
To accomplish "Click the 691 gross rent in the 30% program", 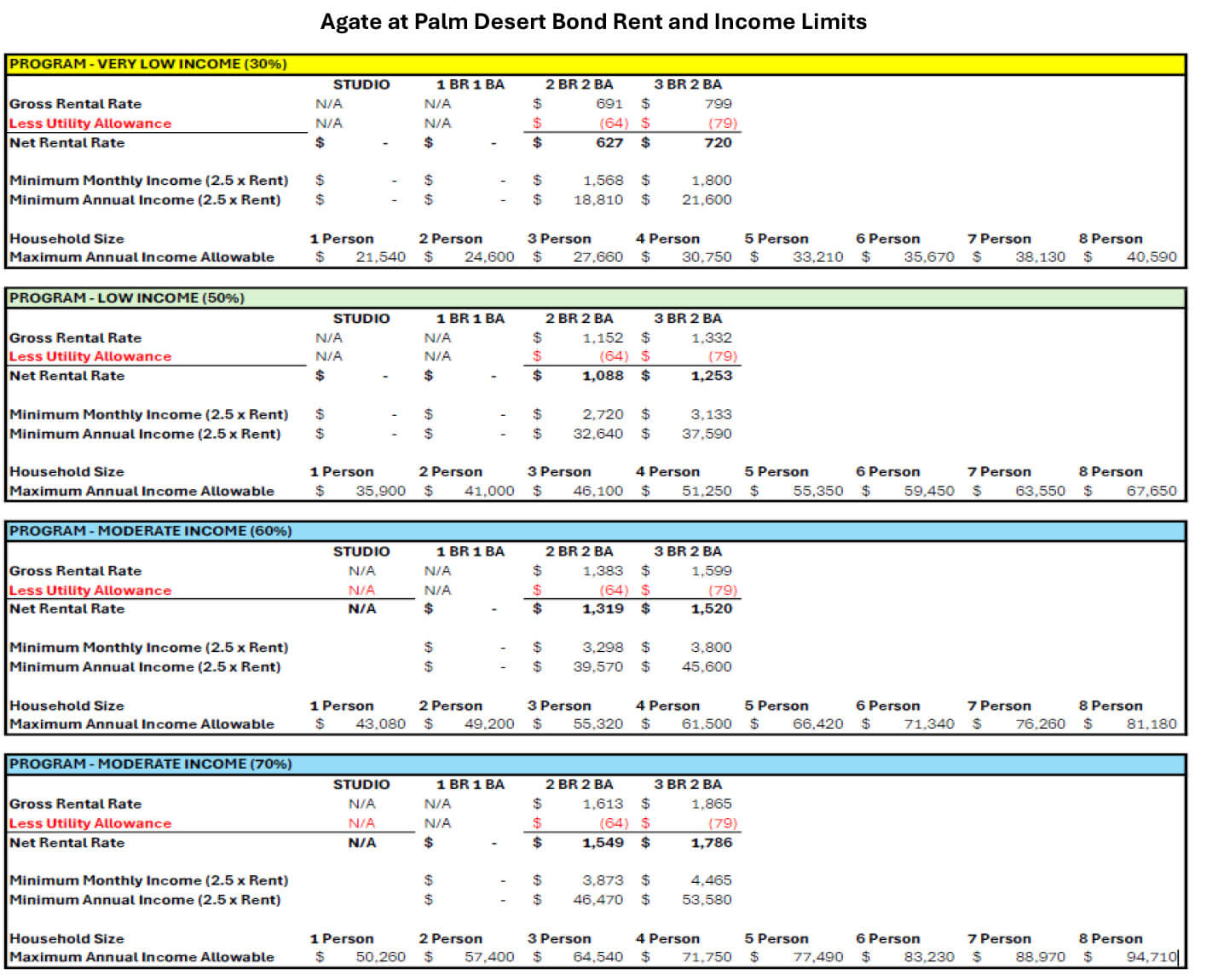I will pos(609,104).
